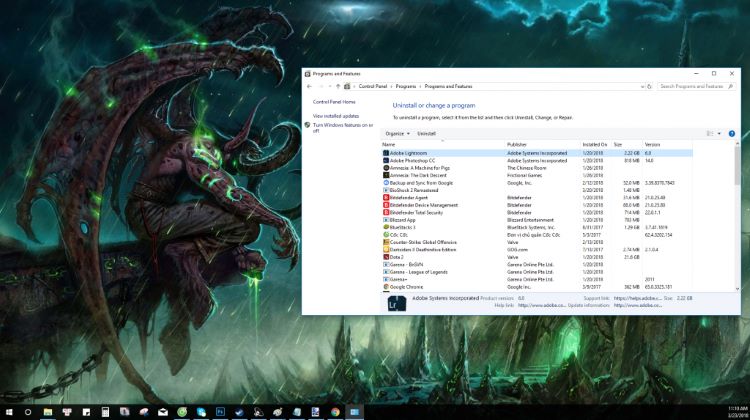Click the Uninstall toolbar button

tap(426, 134)
